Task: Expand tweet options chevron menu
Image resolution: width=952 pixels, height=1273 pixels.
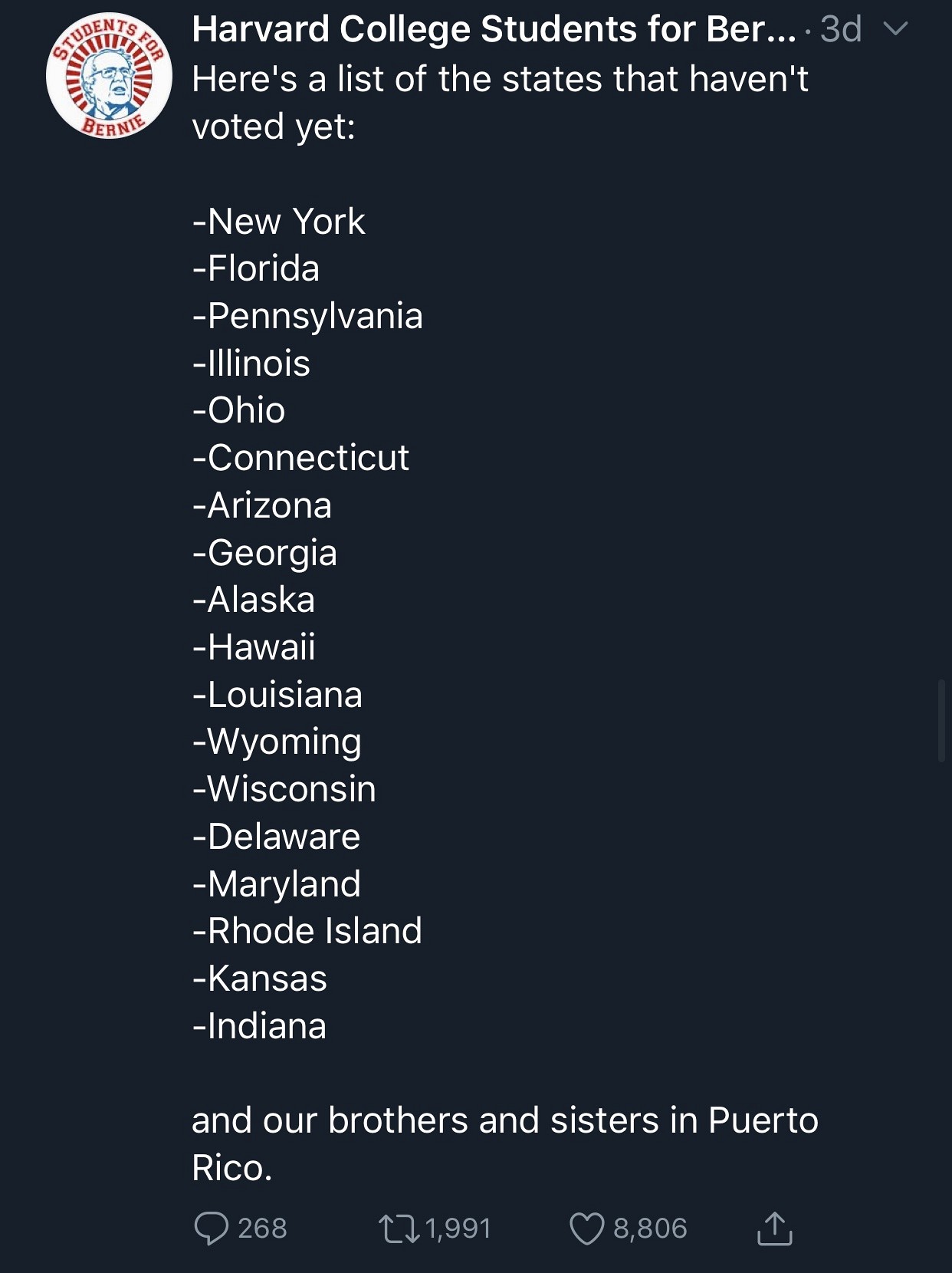Action: pos(895,29)
